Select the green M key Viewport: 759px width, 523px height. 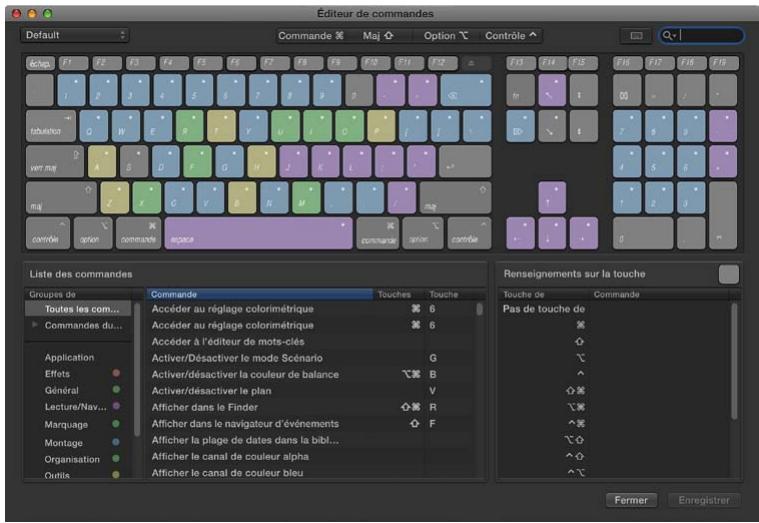306,198
